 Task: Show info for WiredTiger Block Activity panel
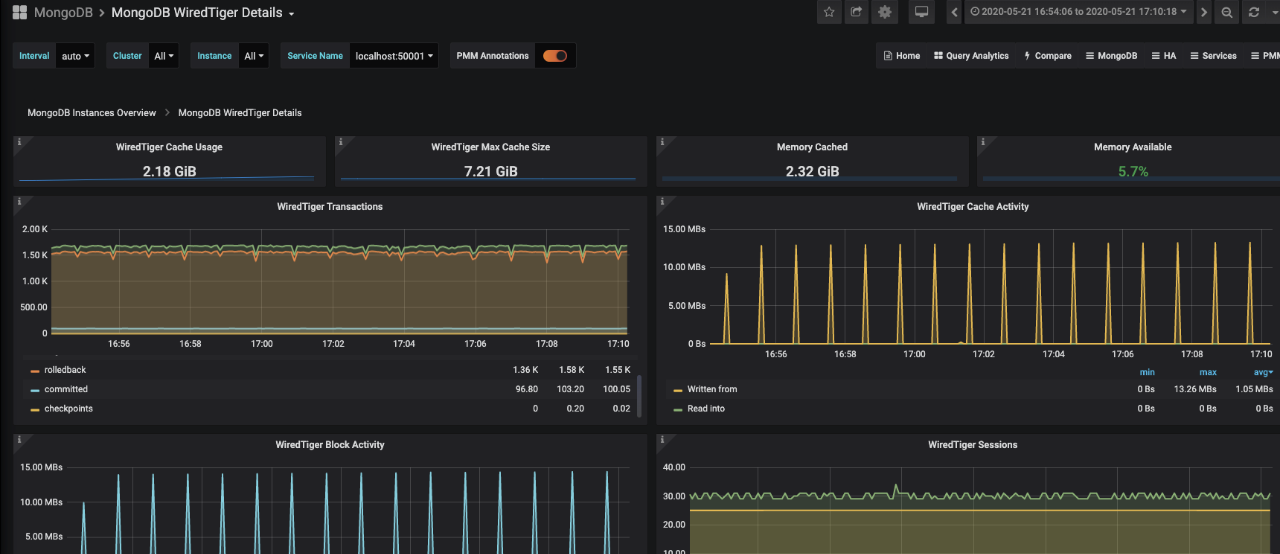click(x=19, y=440)
